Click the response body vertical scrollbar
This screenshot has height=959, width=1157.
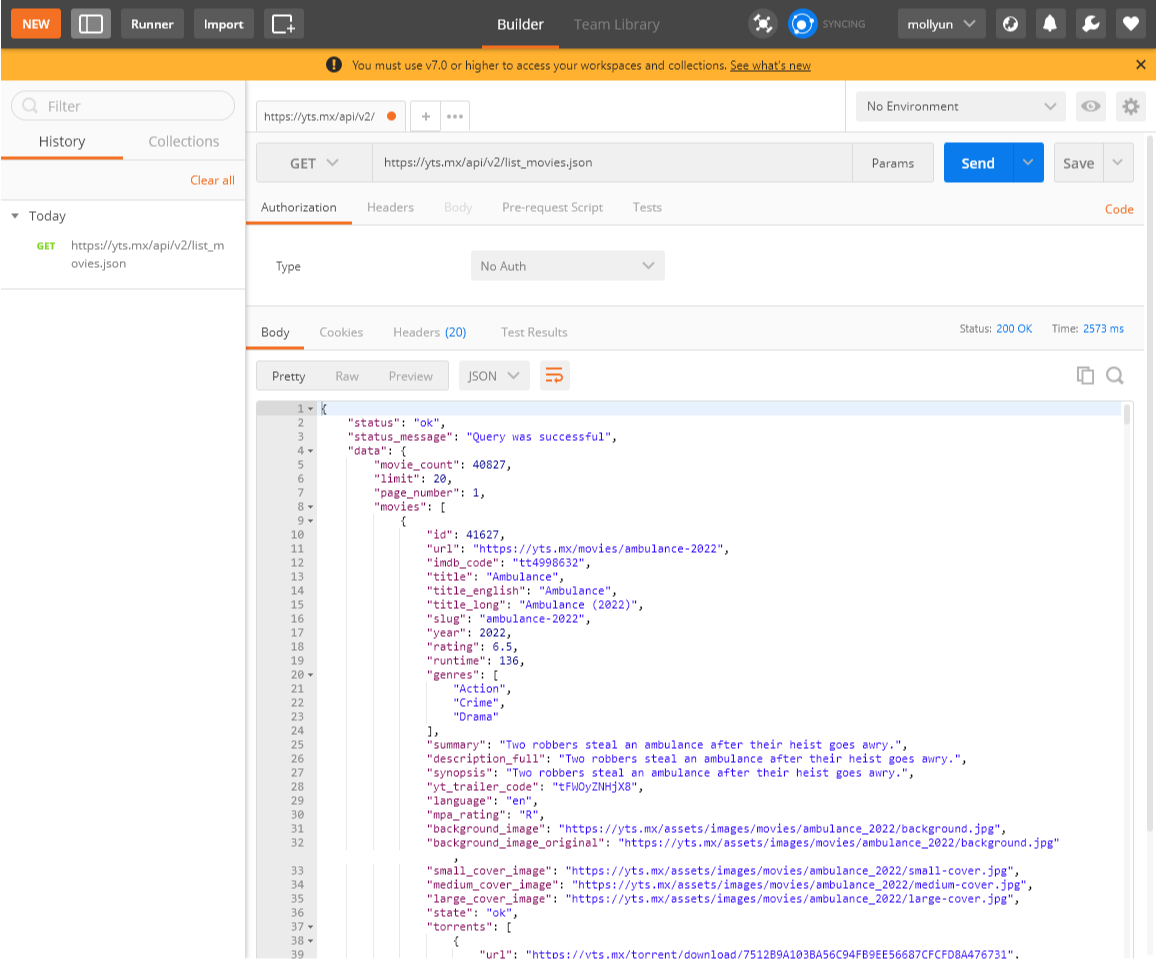click(x=1127, y=415)
